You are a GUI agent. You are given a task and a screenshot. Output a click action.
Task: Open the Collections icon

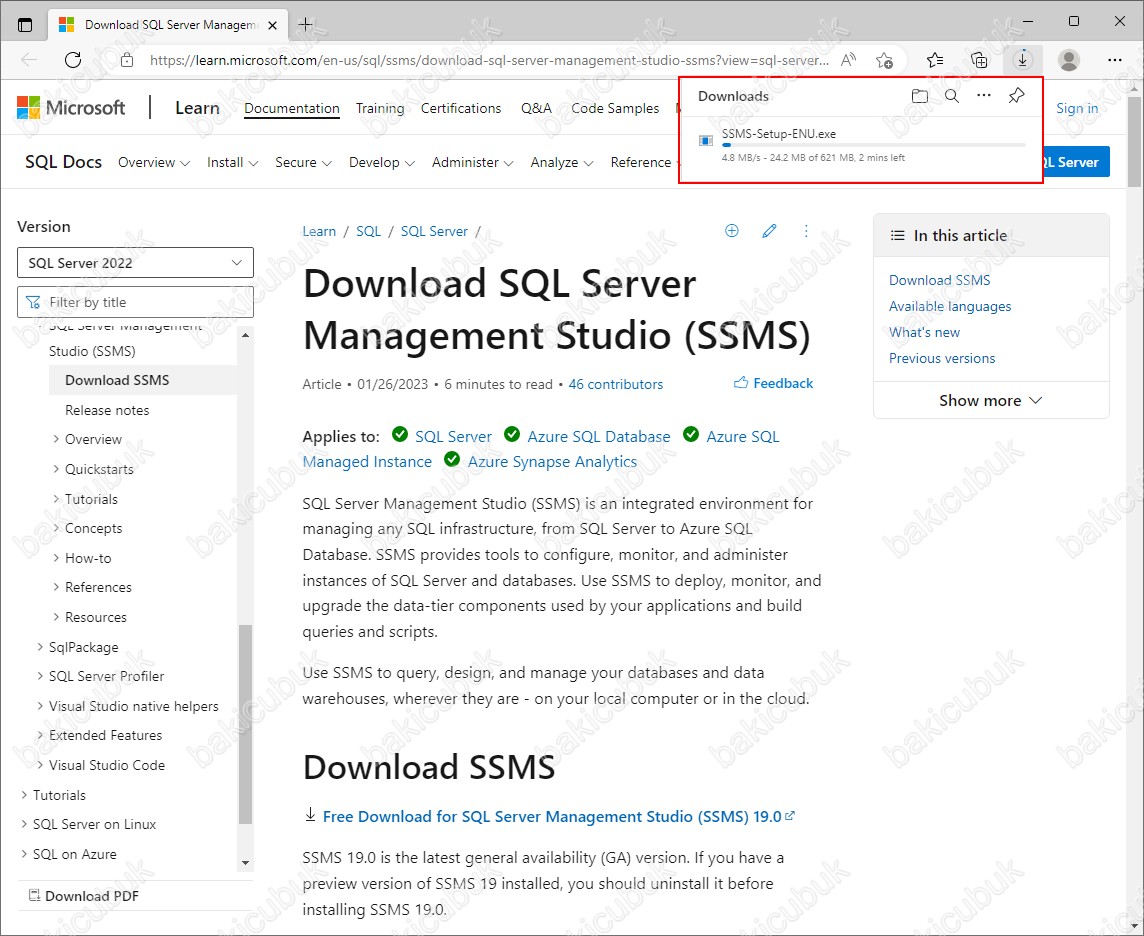pos(979,60)
